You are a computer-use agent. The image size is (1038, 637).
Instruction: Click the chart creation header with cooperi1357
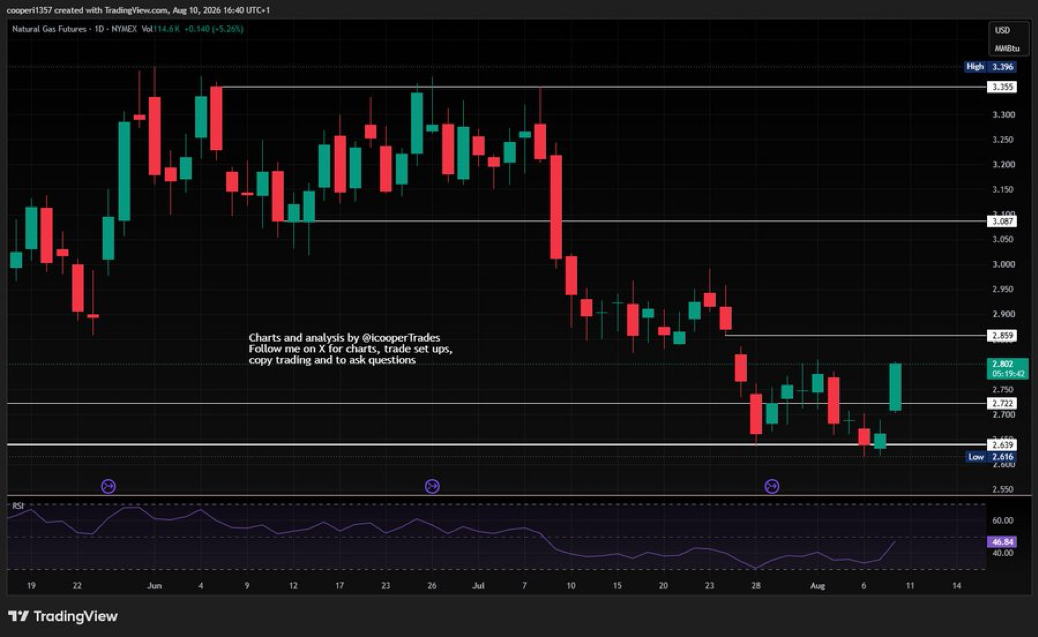138,10
